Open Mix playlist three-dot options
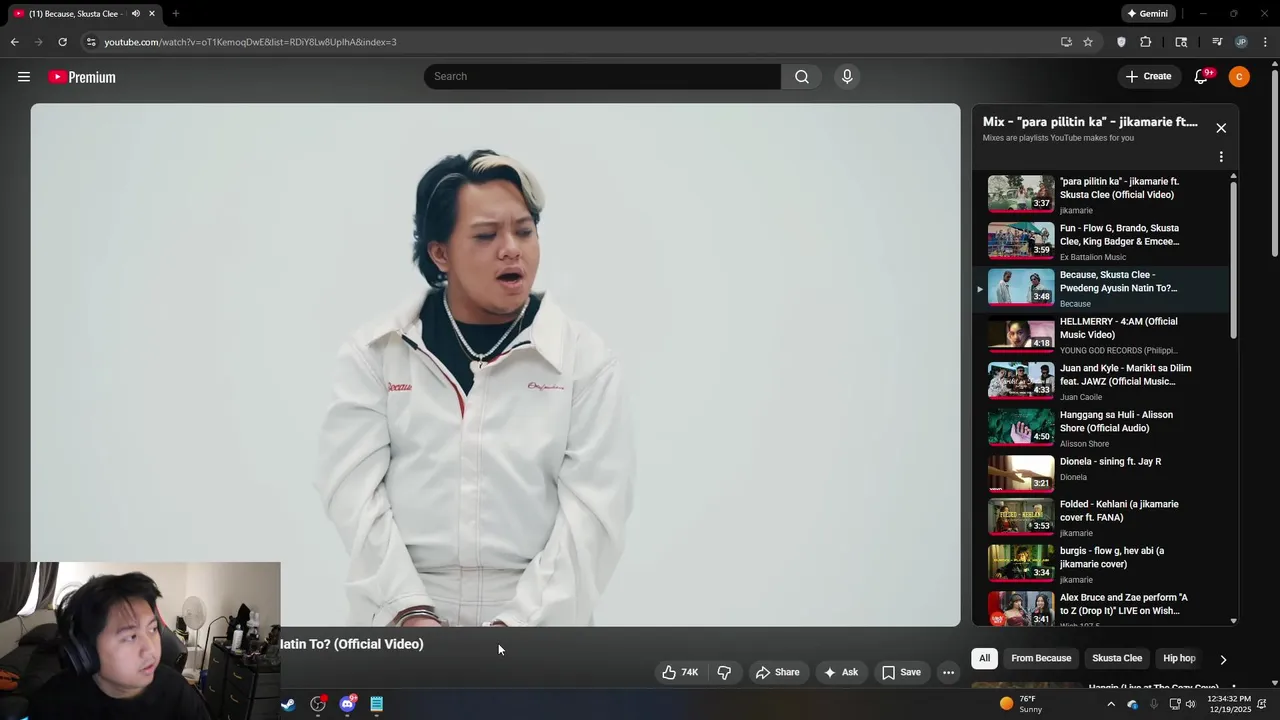This screenshot has height=720, width=1280. pyautogui.click(x=1221, y=157)
